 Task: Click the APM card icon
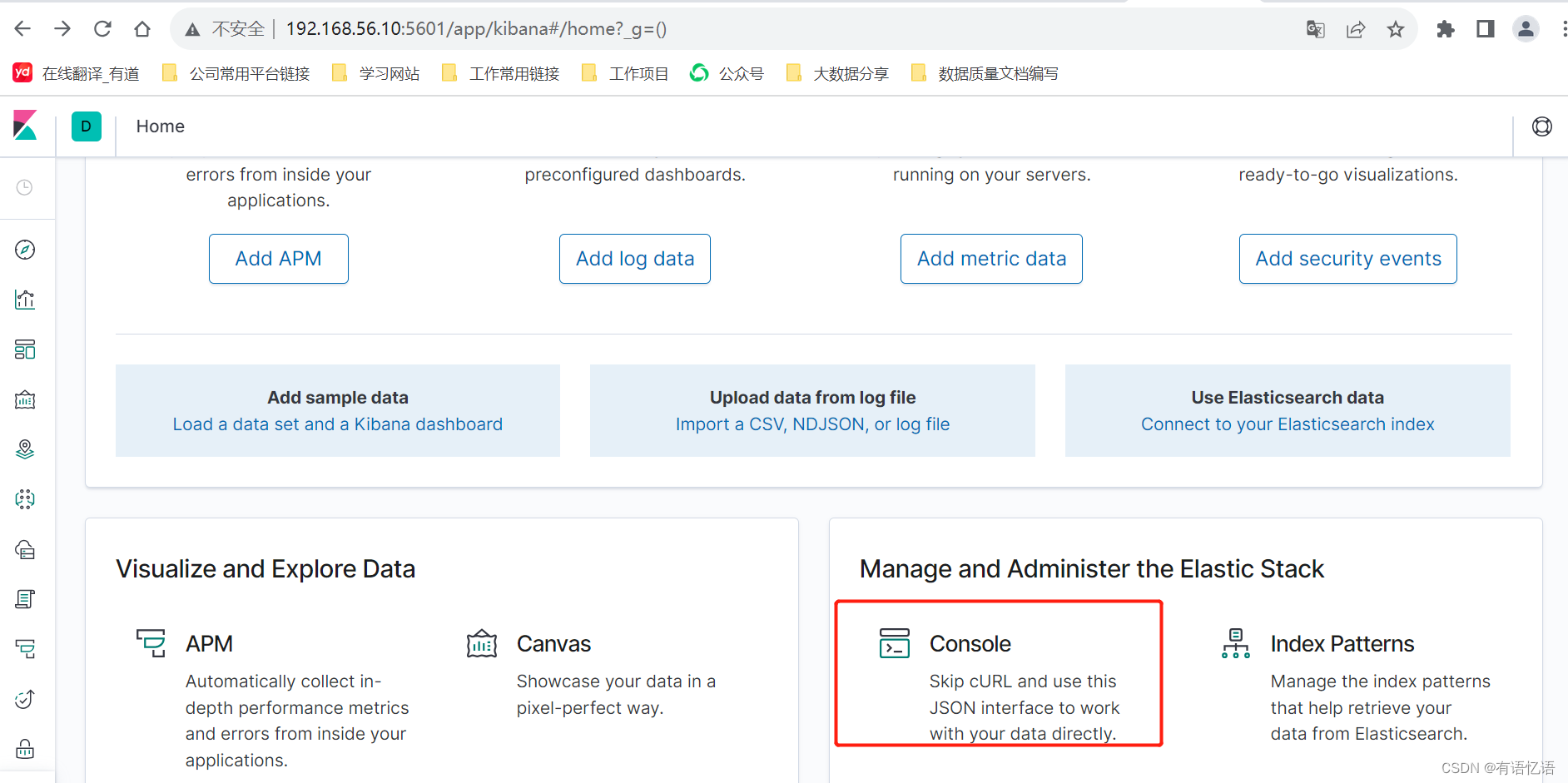click(151, 643)
